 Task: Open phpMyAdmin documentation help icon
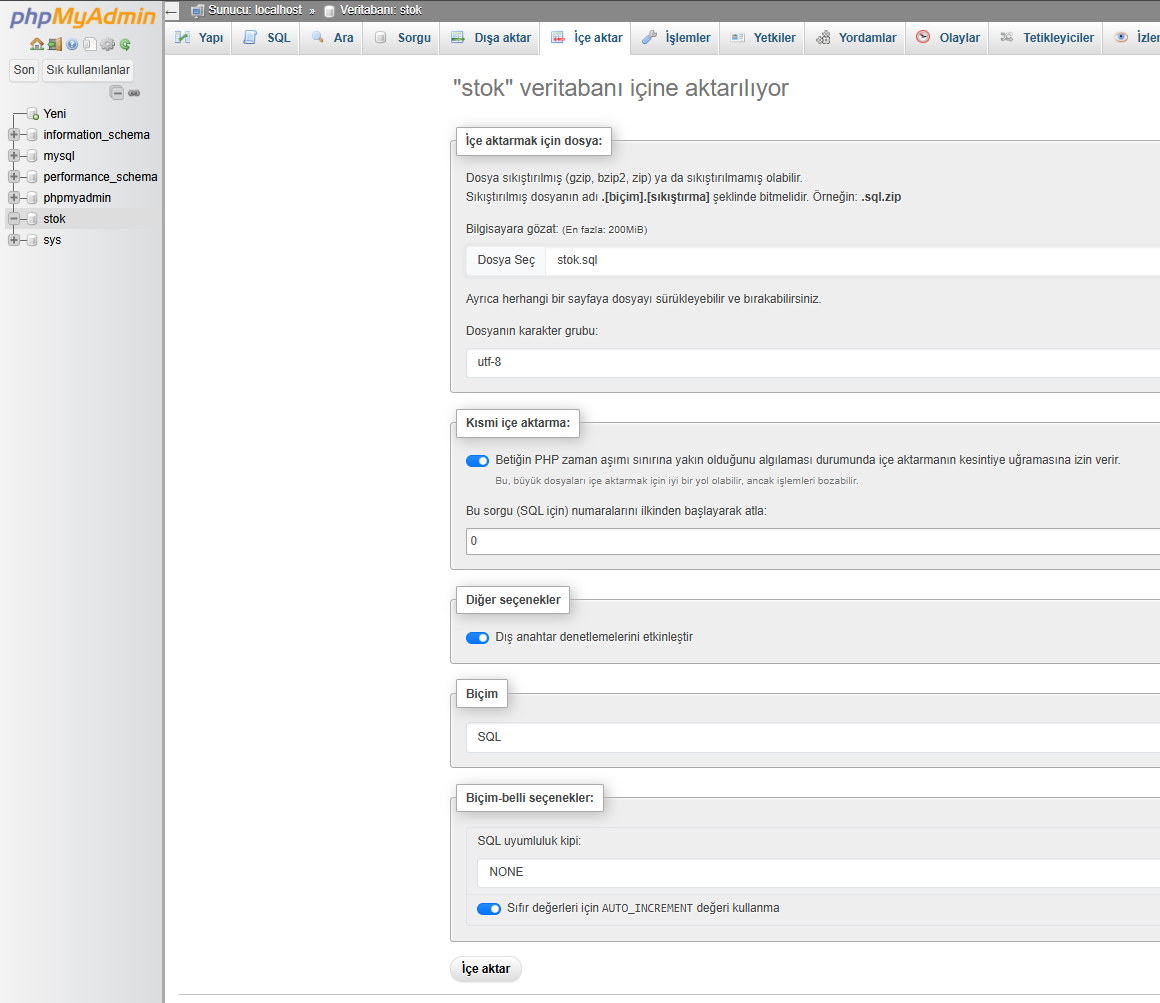tap(72, 44)
